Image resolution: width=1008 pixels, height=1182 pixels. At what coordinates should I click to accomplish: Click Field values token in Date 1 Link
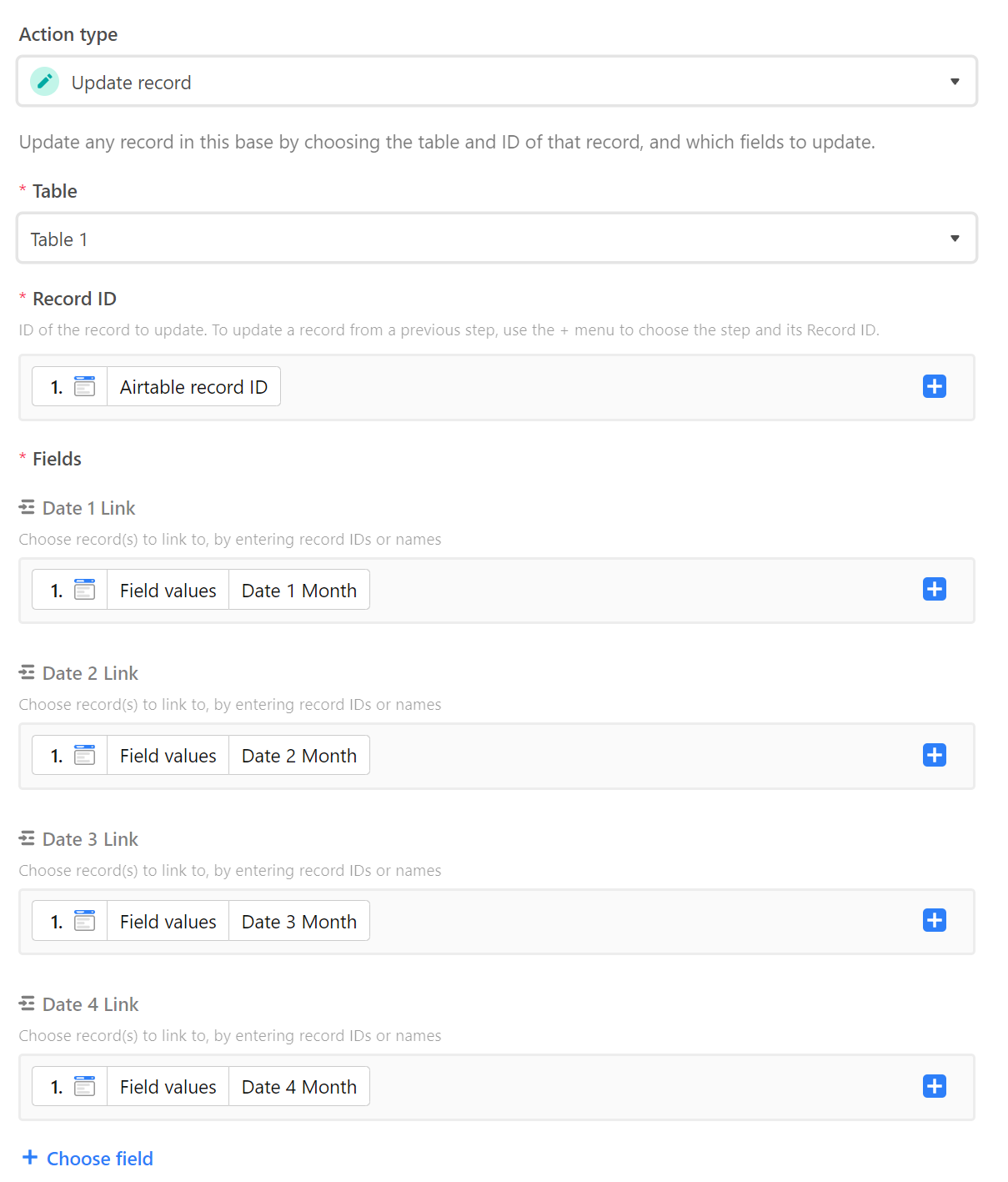(168, 591)
